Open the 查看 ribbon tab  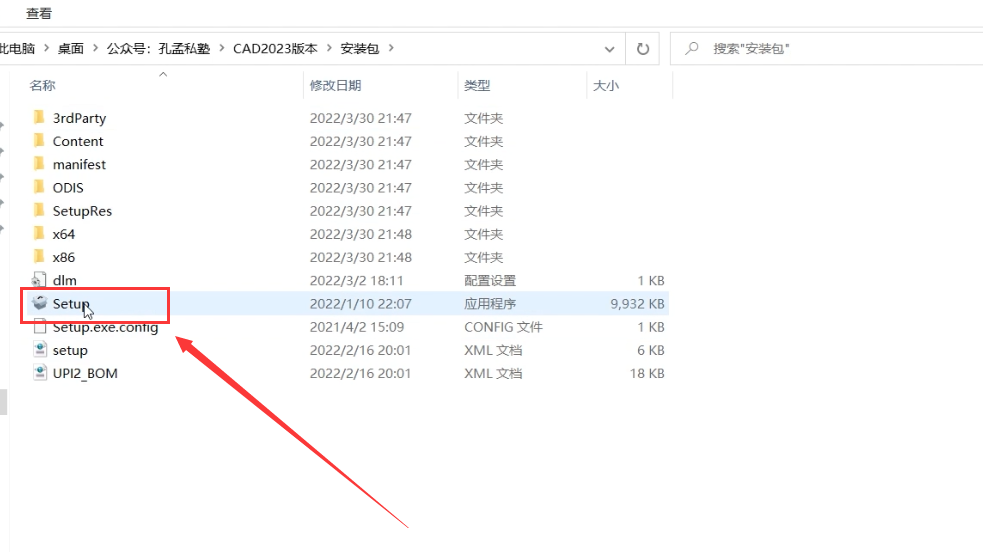point(39,13)
